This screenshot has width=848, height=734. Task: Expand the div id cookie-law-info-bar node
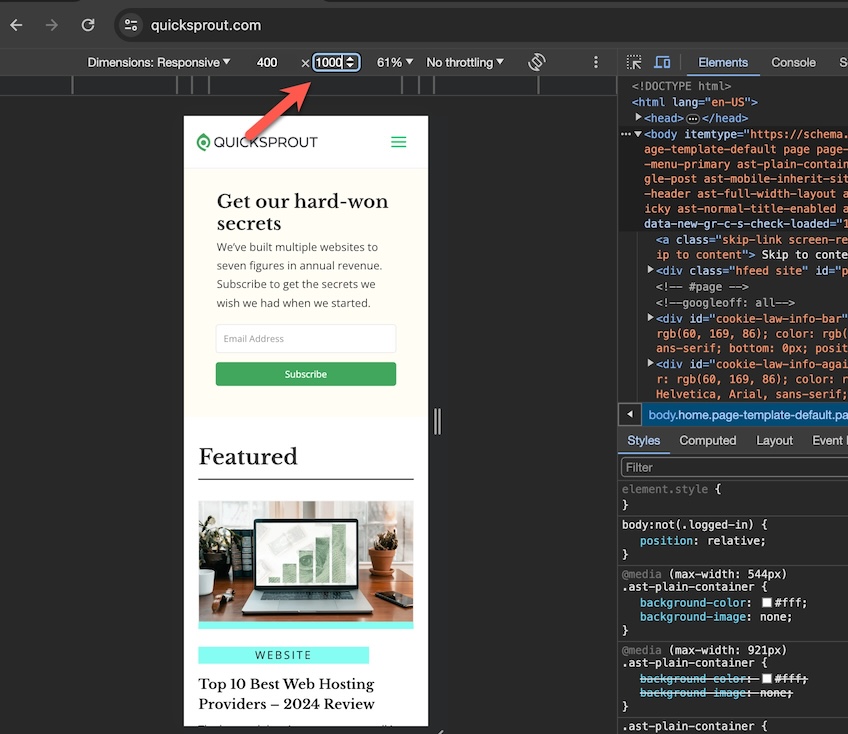pyautogui.click(x=651, y=318)
